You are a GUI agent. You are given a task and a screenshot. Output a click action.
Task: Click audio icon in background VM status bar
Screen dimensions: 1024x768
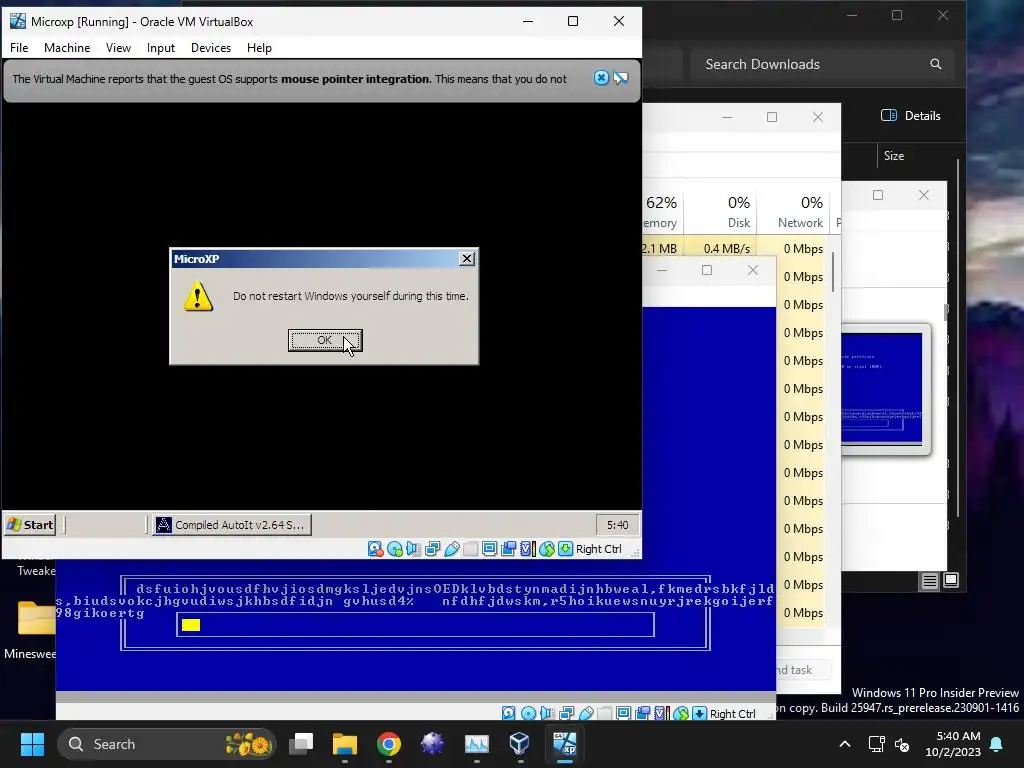coord(547,714)
